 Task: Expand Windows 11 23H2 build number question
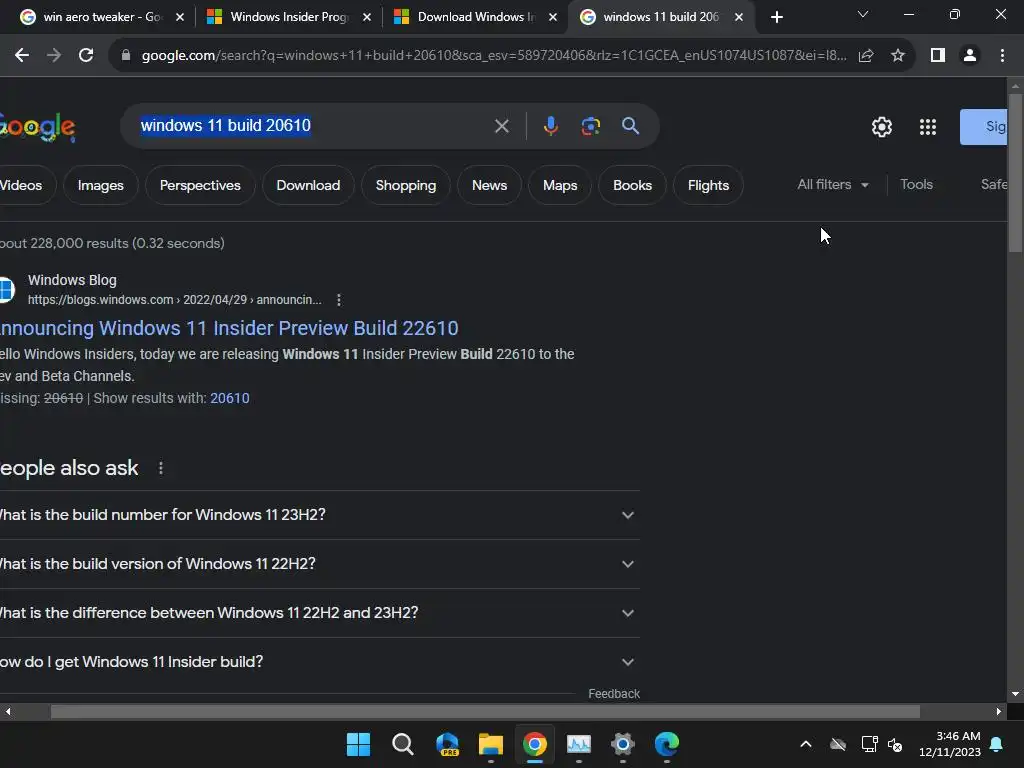[x=319, y=515]
